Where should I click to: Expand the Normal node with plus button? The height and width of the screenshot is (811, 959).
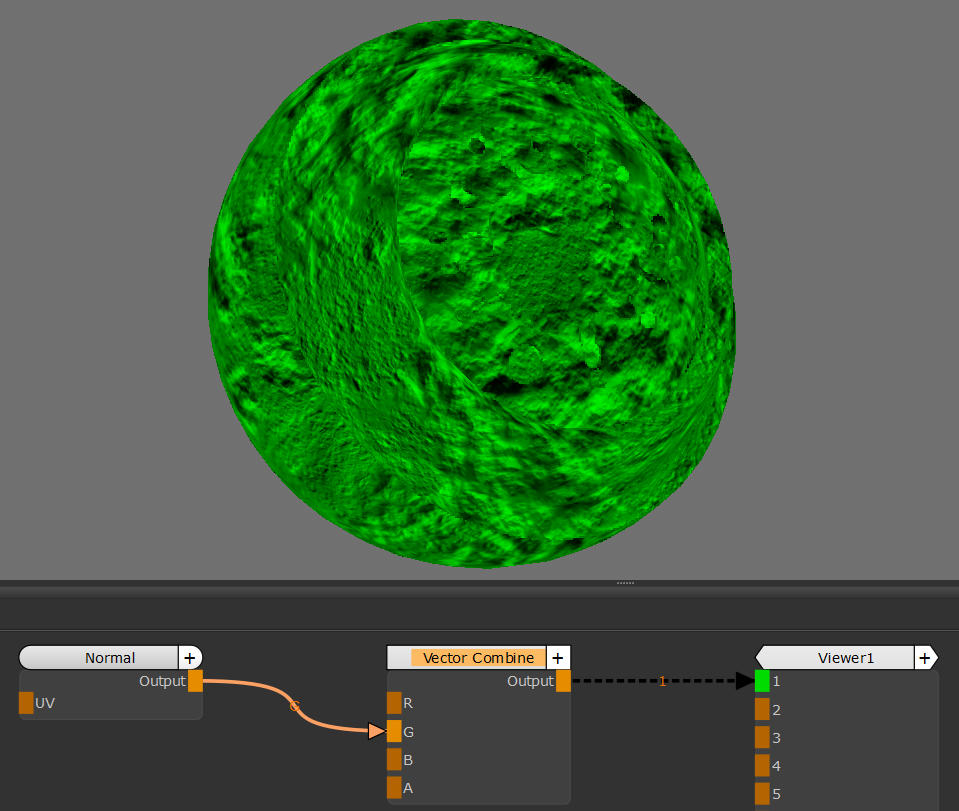[190, 657]
